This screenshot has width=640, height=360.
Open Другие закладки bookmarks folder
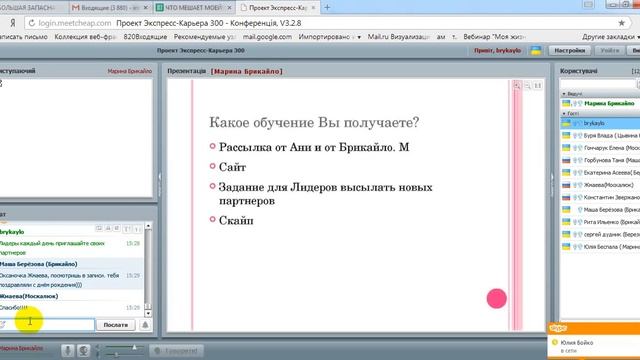(611, 37)
